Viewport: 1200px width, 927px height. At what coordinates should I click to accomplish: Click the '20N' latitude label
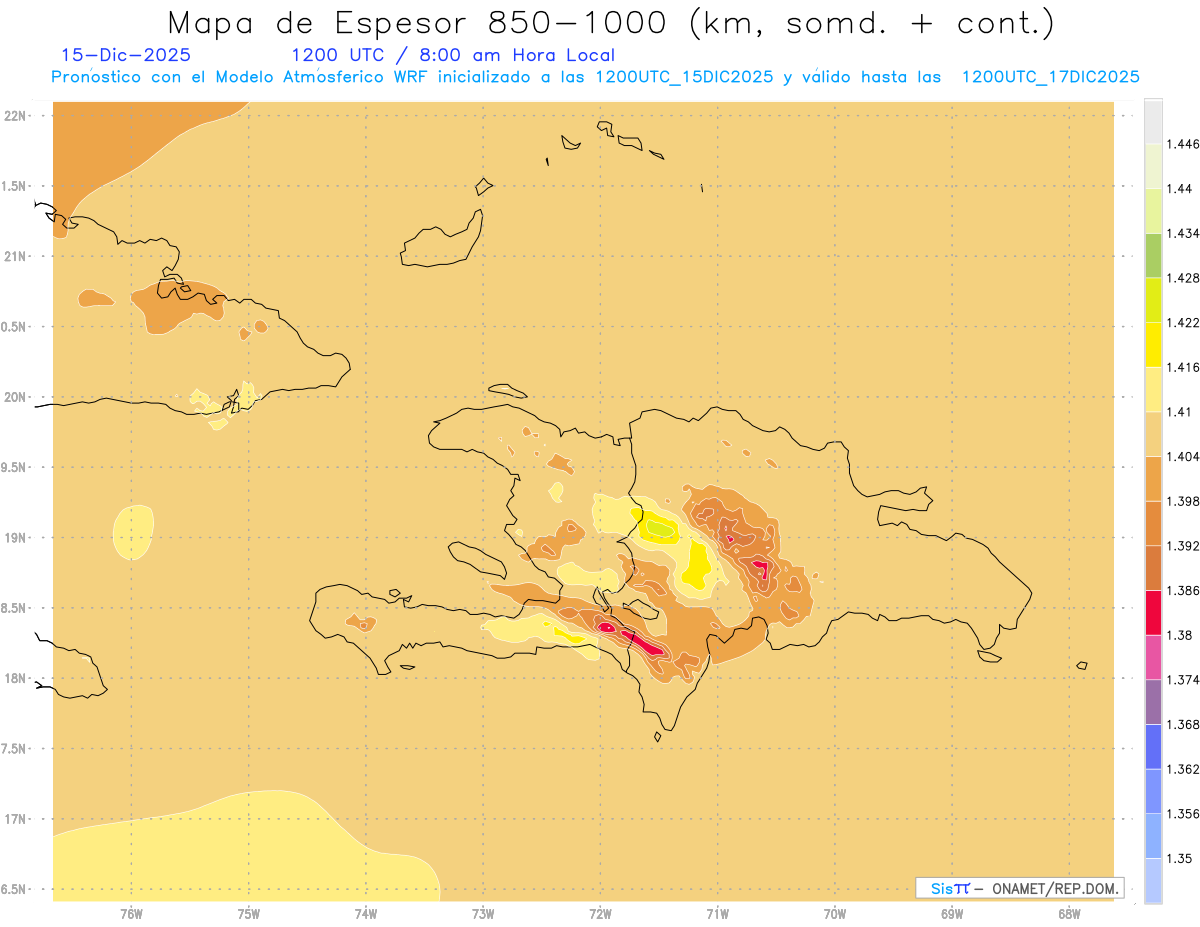16,397
